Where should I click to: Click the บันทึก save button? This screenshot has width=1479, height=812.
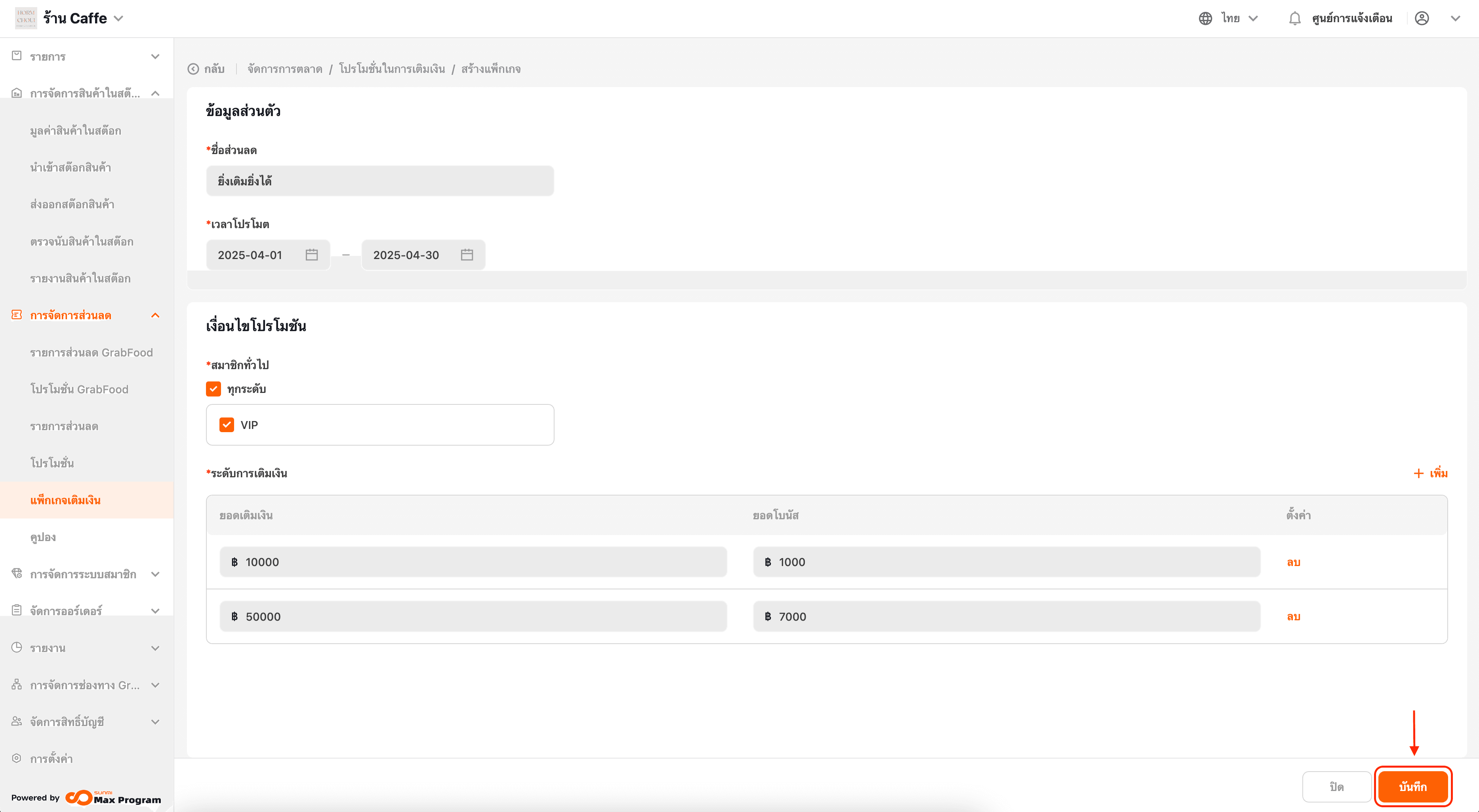[x=1412, y=787]
